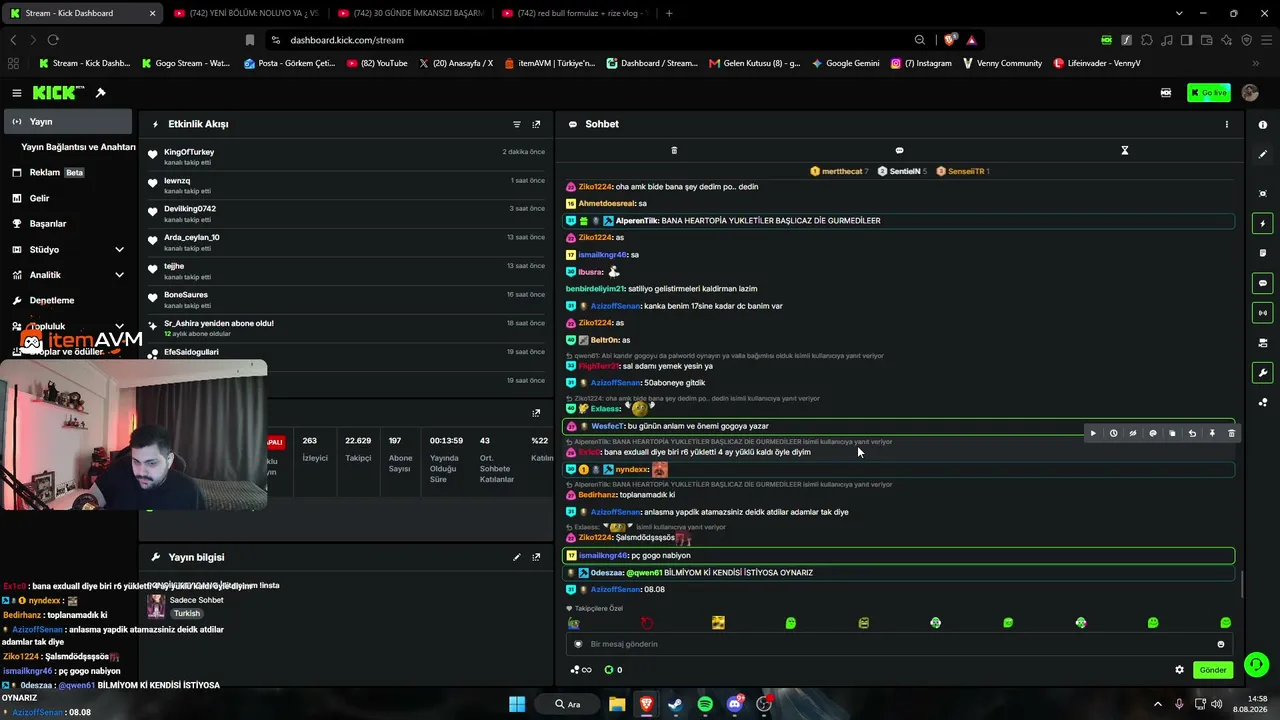Click the play icon on WesfecT's message
This screenshot has width=1280, height=720.
1093,434
